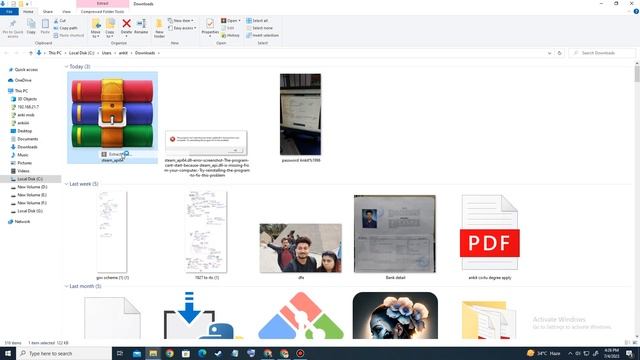Open the Compressed Folder Tools tab
Viewport: 640px width, 360px height.
pos(102,12)
